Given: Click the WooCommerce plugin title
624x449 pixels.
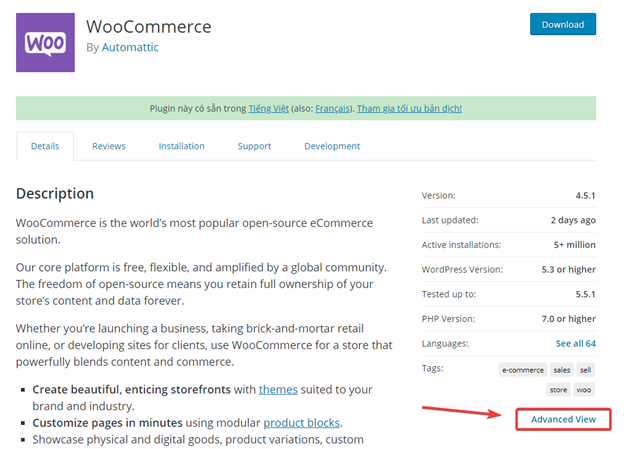Looking at the screenshot, I should tap(149, 27).
